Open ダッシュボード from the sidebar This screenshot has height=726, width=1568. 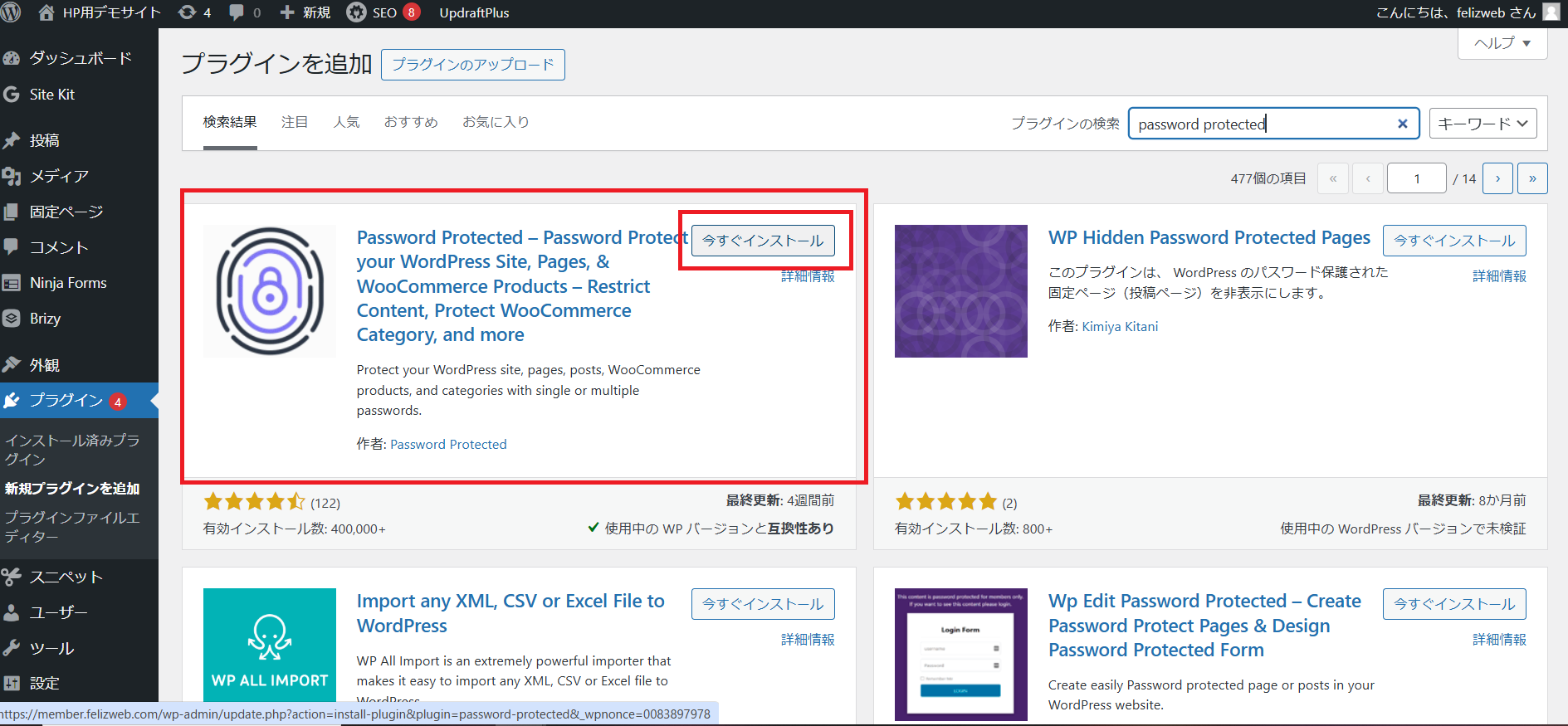coord(79,58)
